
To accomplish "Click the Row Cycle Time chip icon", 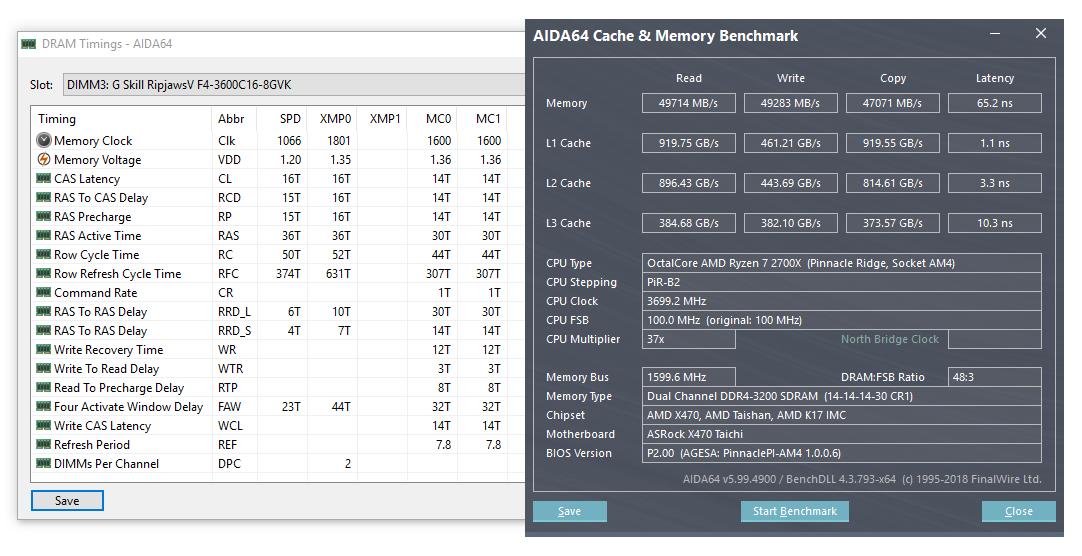I will 43,254.
